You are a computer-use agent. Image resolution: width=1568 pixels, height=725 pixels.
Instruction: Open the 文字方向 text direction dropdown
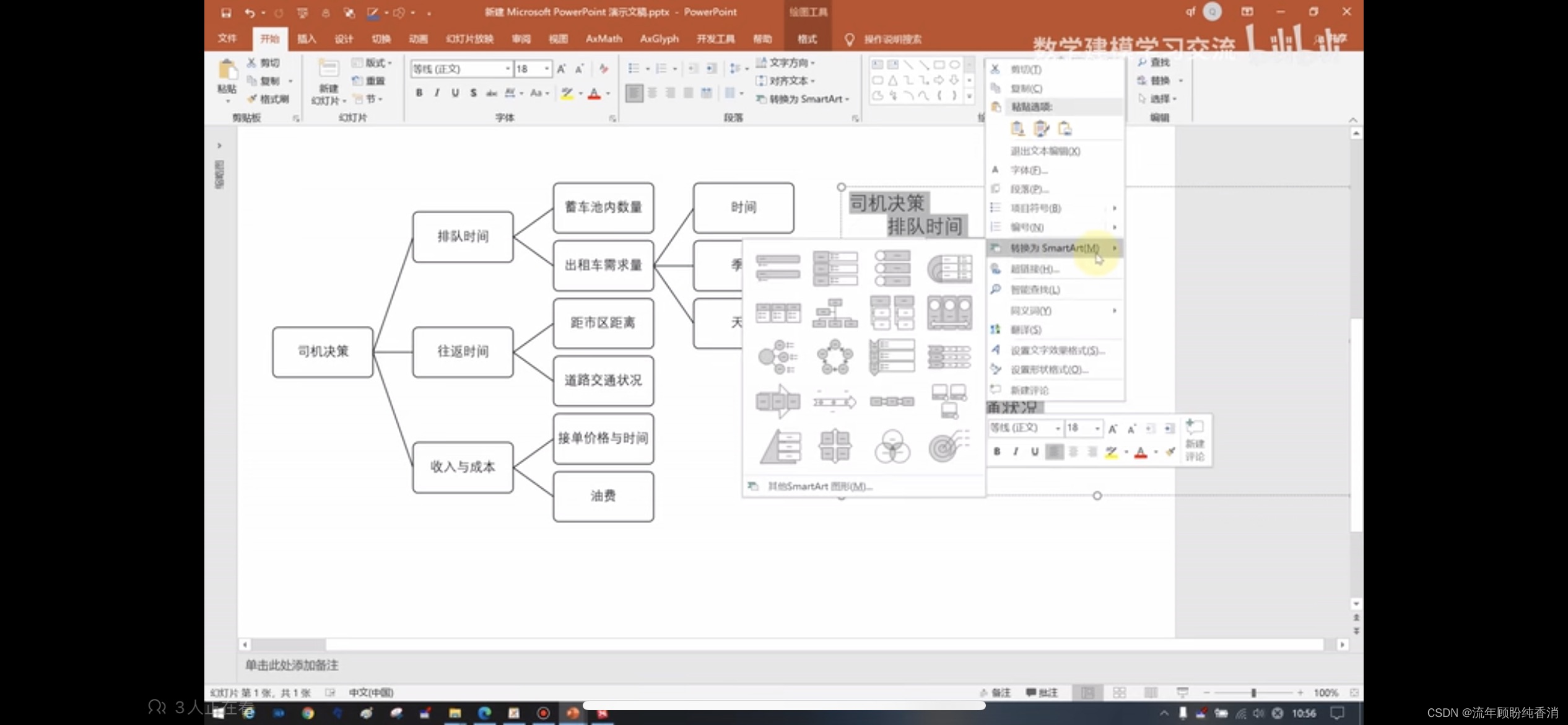point(785,63)
